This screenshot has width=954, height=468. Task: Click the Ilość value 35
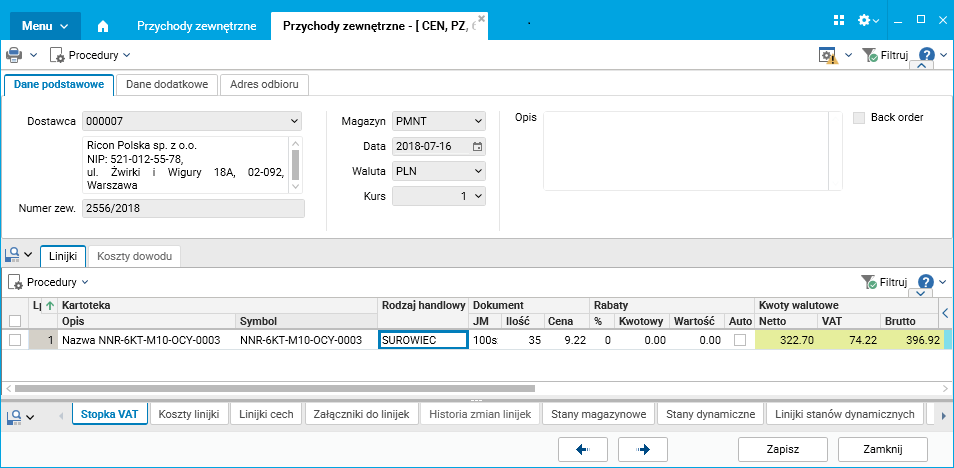(x=523, y=340)
